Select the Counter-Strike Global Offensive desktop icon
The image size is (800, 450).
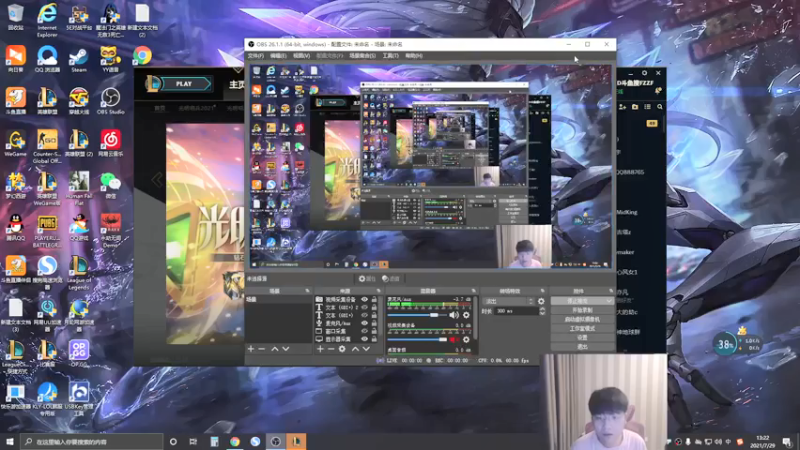pos(47,146)
